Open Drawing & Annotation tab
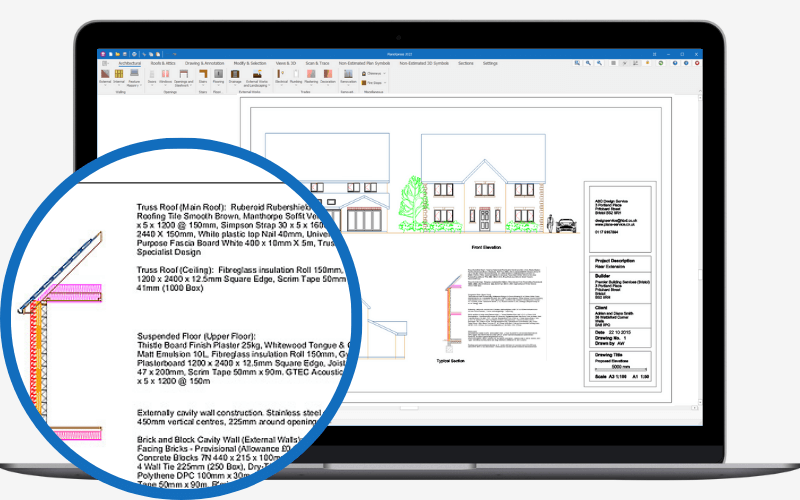800x500 pixels. point(205,63)
